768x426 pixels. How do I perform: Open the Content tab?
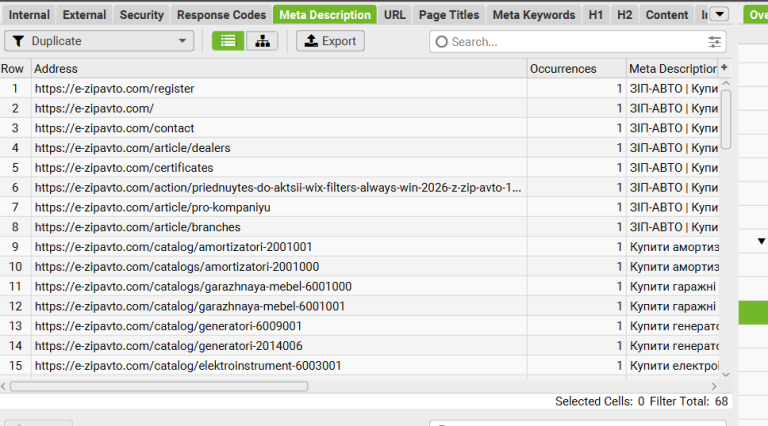point(667,15)
